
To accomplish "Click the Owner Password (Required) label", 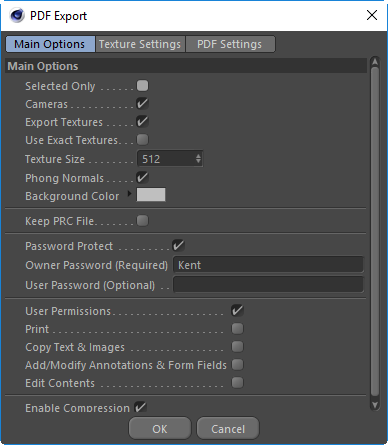I will [97, 265].
